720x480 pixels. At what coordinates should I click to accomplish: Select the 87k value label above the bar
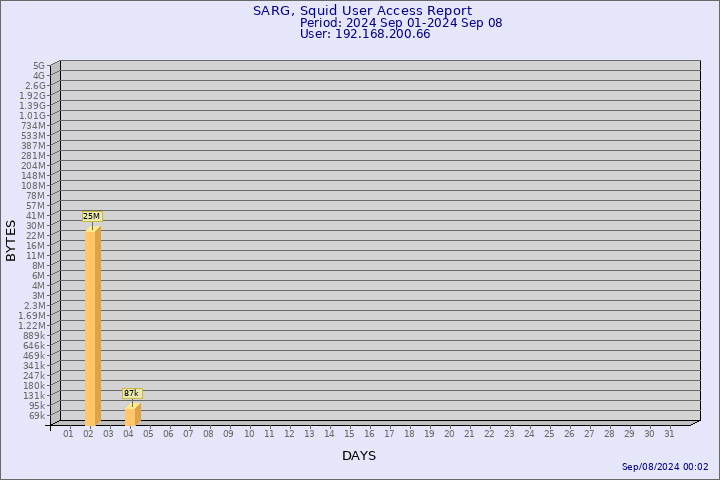pos(131,393)
